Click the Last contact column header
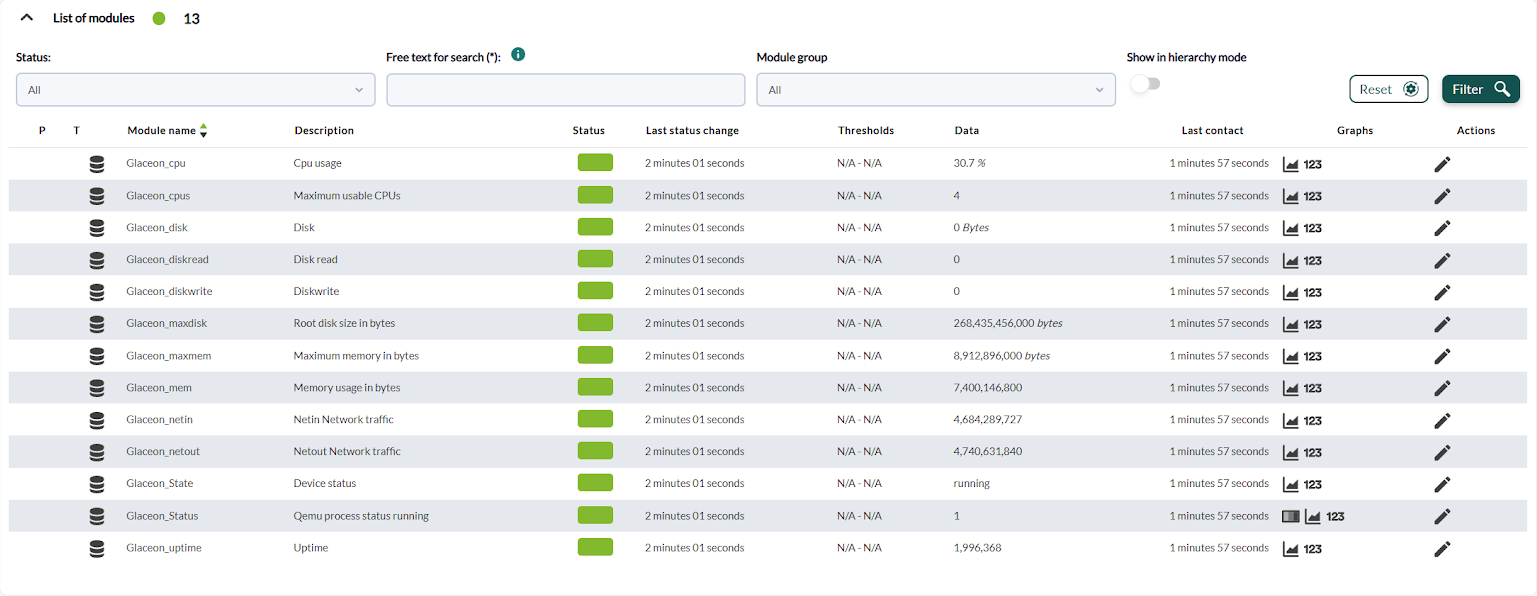This screenshot has width=1537, height=596. 1212,130
